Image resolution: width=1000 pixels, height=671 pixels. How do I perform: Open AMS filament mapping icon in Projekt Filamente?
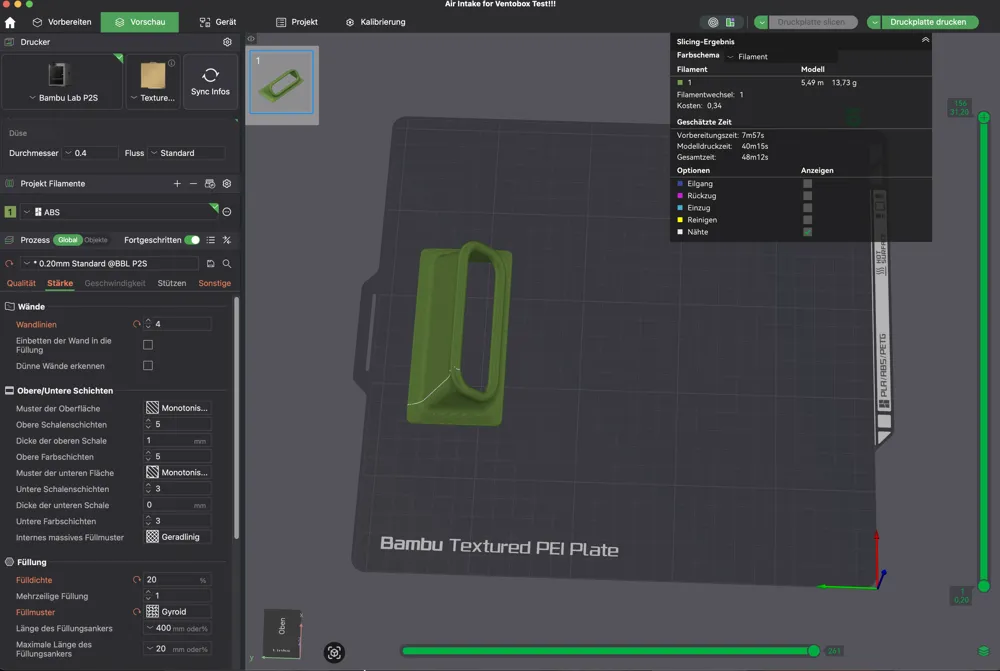(x=210, y=184)
